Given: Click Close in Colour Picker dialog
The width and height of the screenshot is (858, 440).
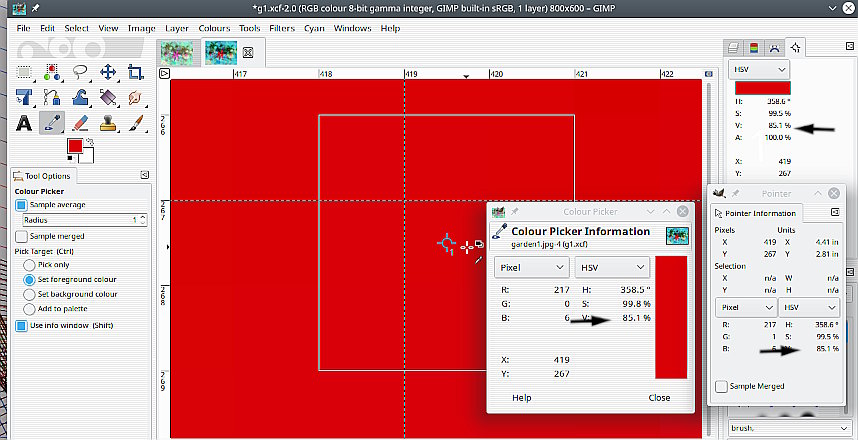Looking at the screenshot, I should click(659, 398).
